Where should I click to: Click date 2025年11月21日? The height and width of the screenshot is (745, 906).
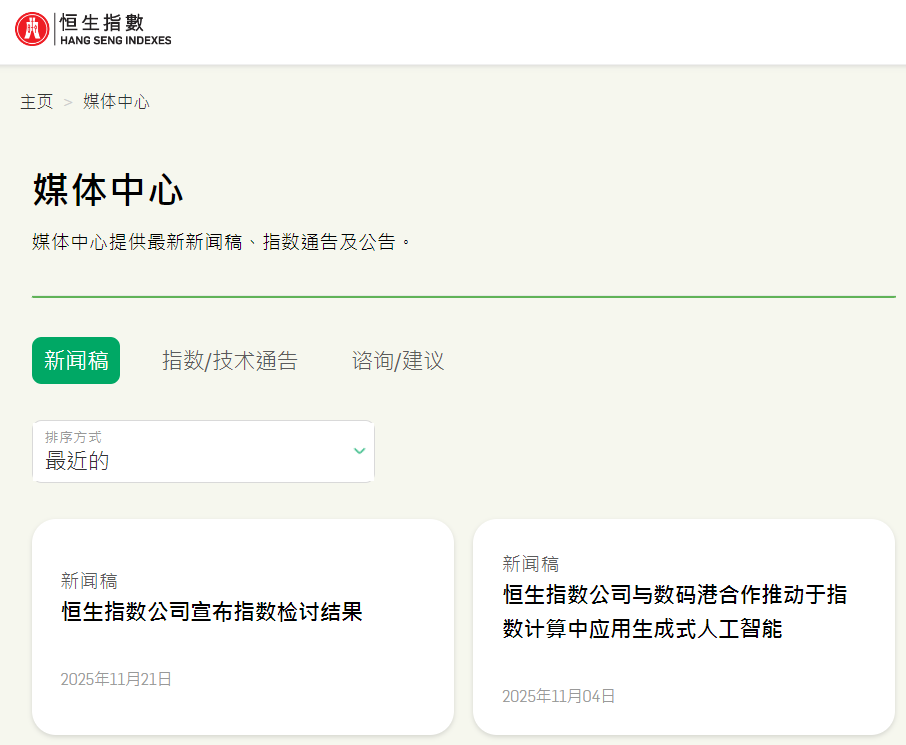pyautogui.click(x=116, y=679)
